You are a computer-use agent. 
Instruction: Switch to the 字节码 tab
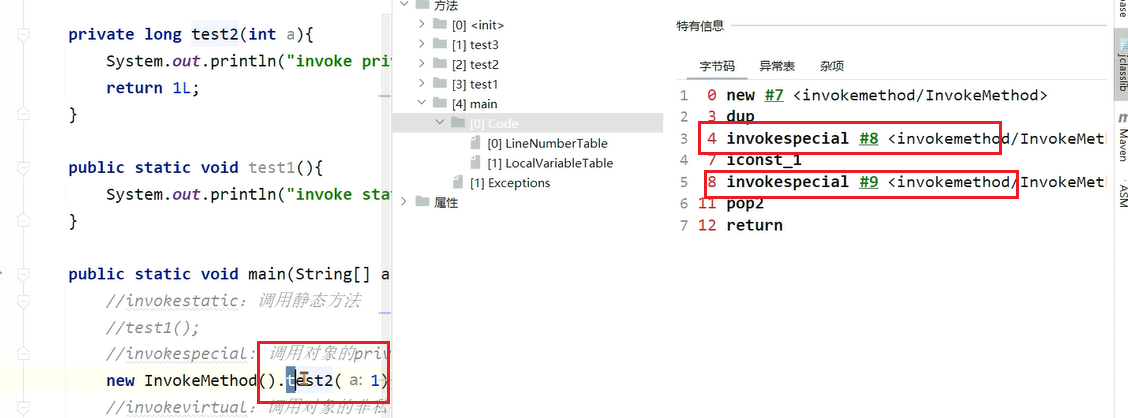click(717, 66)
